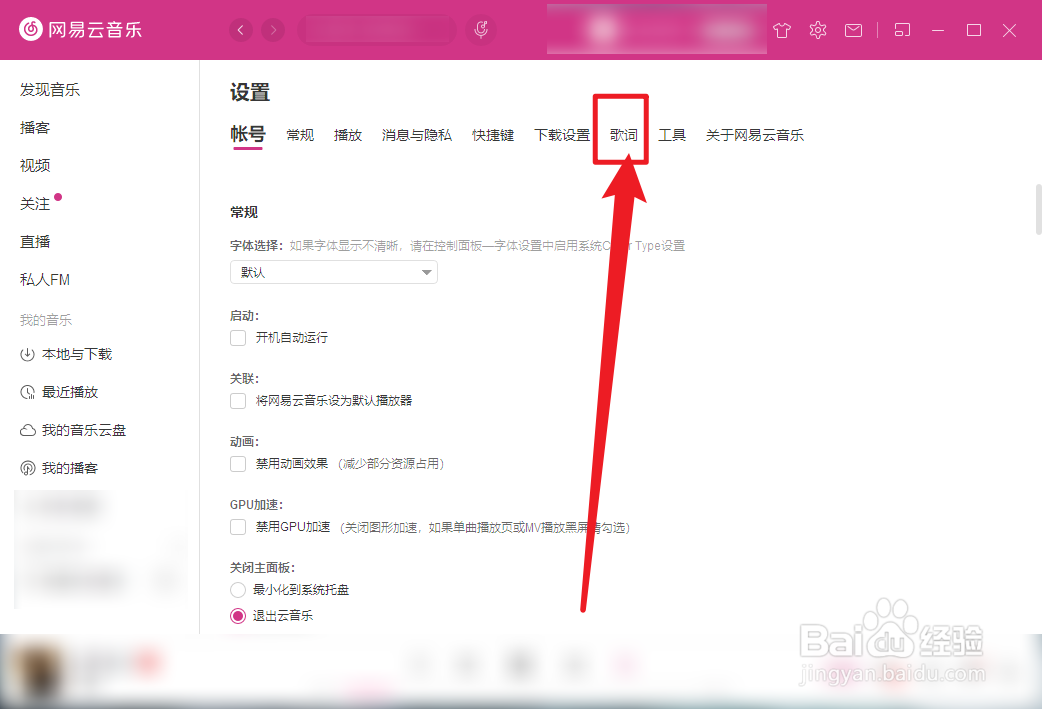Switch to the 帐号 settings tab
The width and height of the screenshot is (1042, 709).
[x=248, y=134]
